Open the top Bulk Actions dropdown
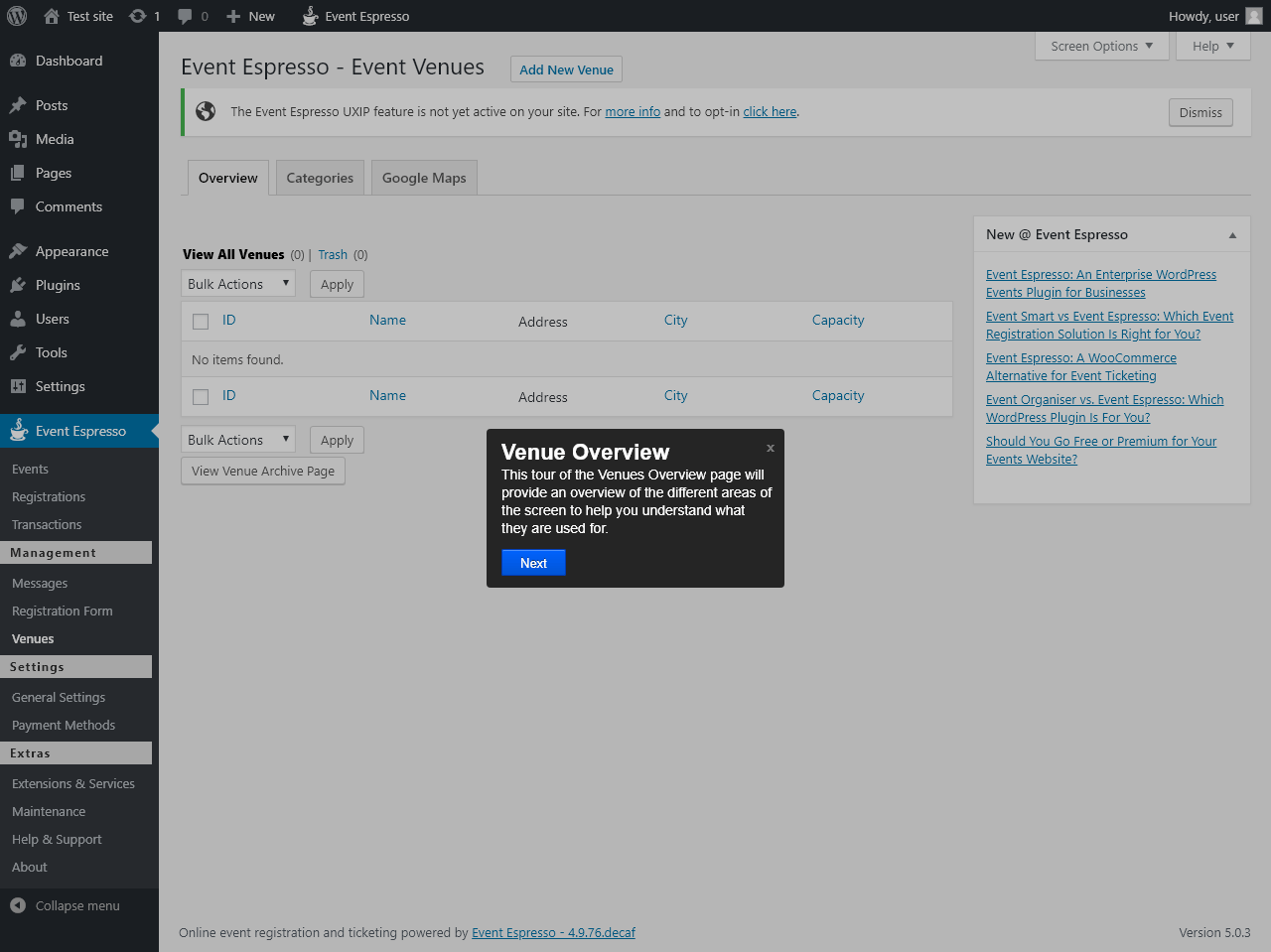The width and height of the screenshot is (1271, 952). click(238, 284)
